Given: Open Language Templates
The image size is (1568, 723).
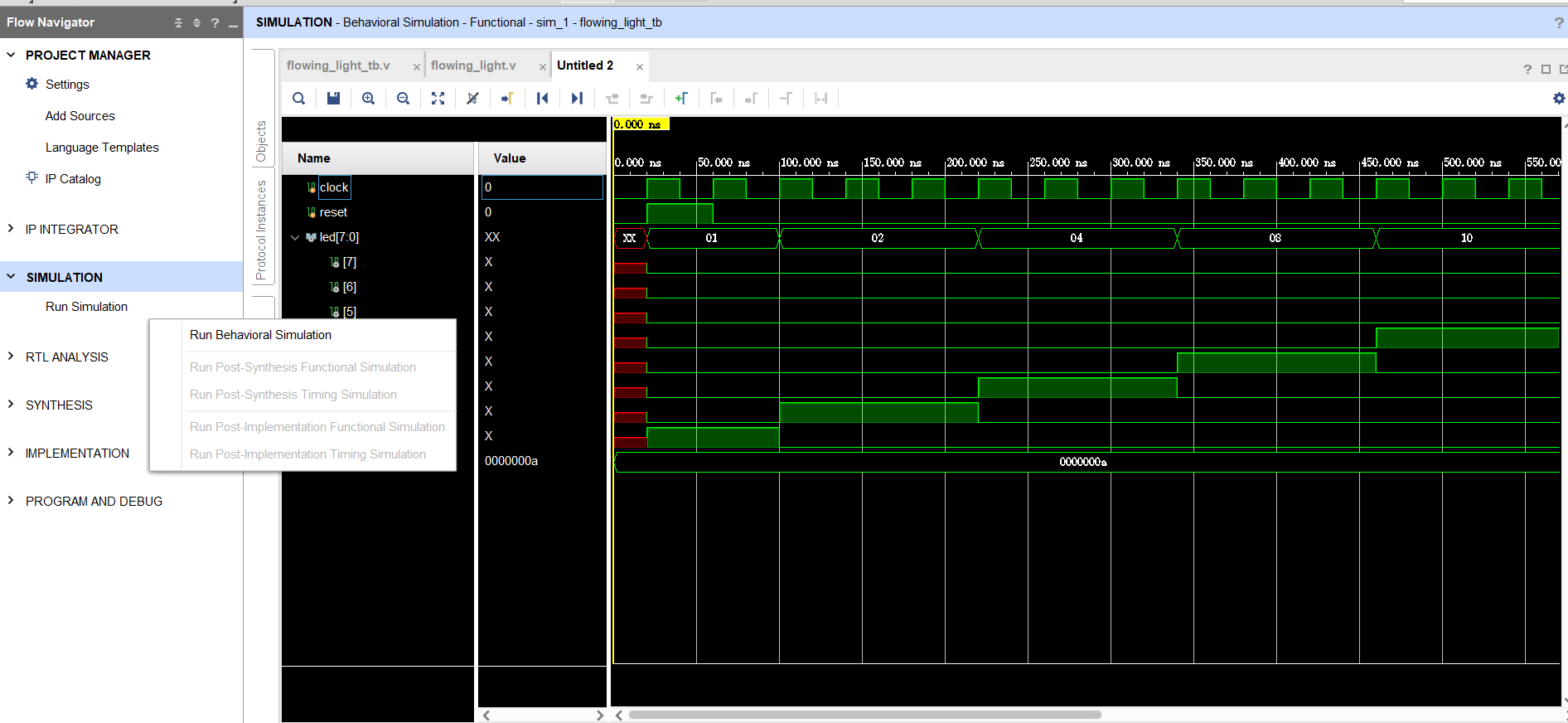Looking at the screenshot, I should click(x=102, y=148).
